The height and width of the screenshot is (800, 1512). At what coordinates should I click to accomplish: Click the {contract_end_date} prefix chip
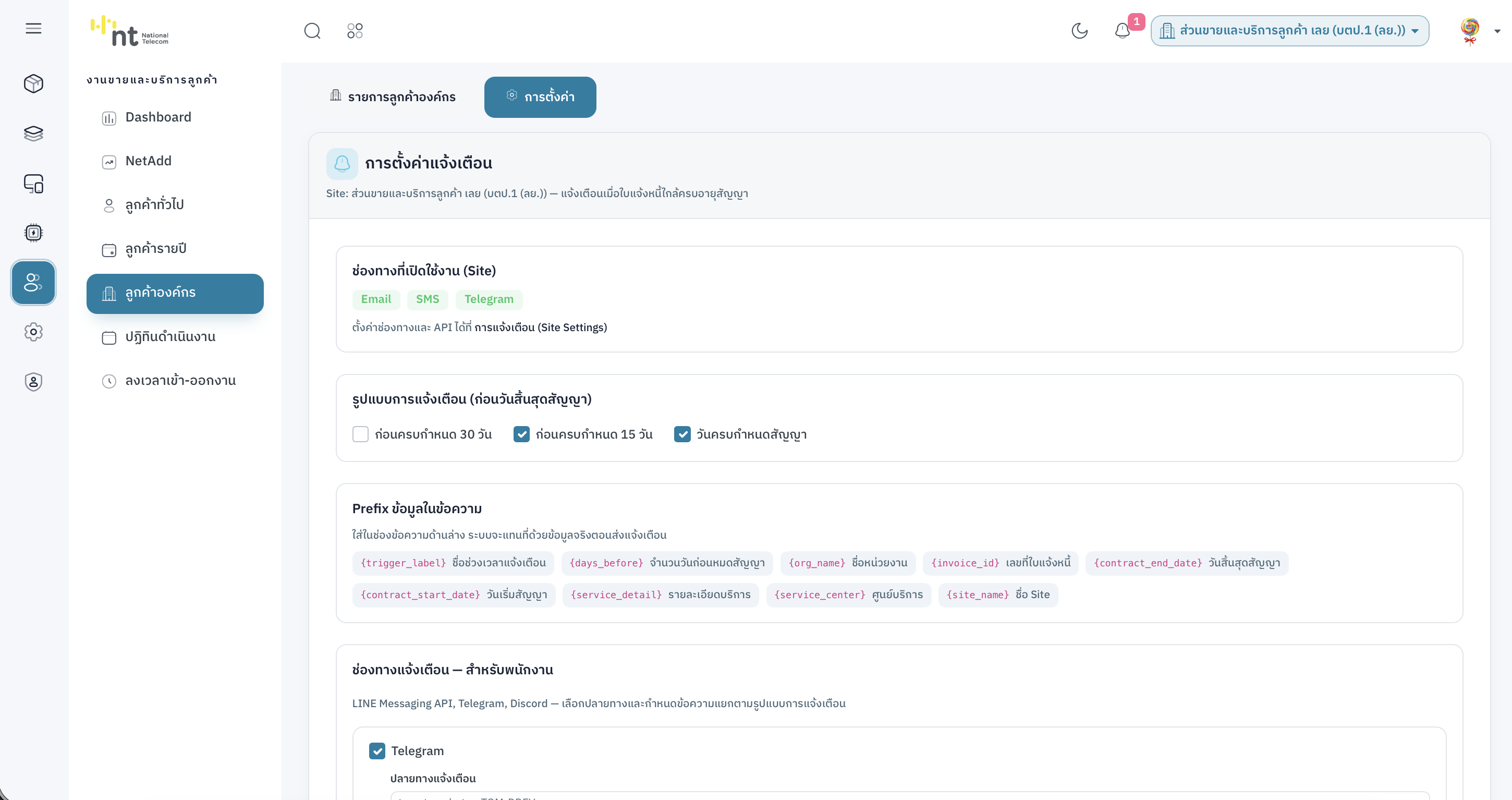[1187, 563]
